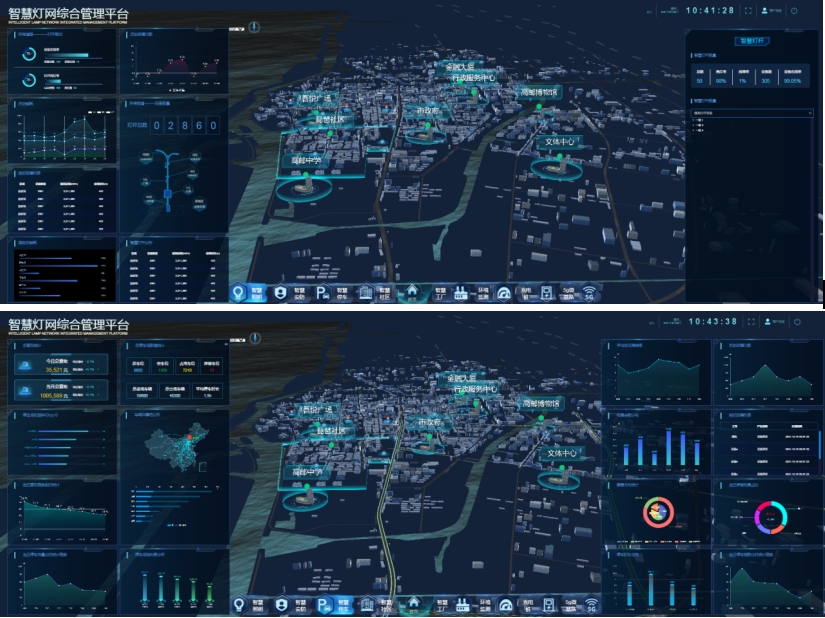Open user account menu in the 10:43:38 header
825x618 pixels.
771,322
